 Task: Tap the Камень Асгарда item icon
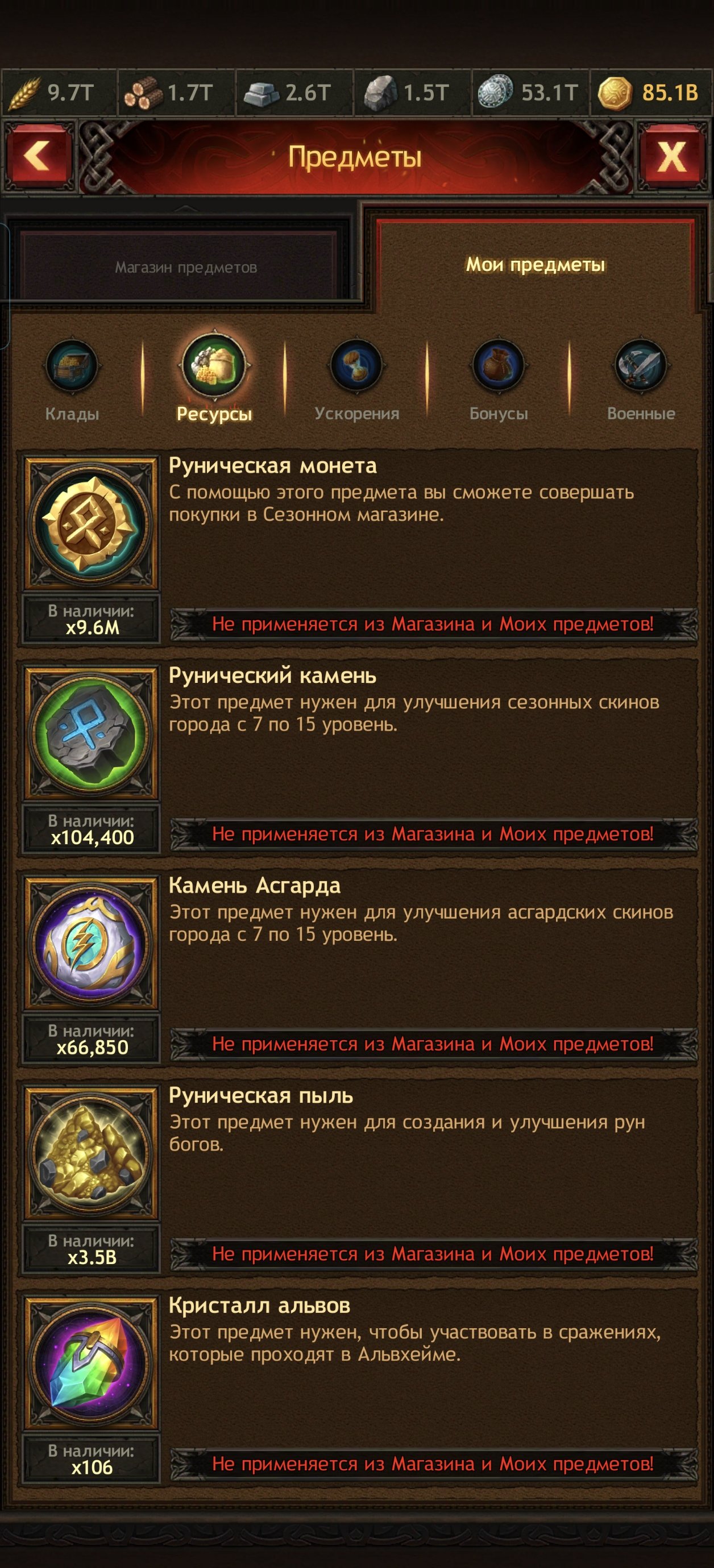[x=92, y=945]
